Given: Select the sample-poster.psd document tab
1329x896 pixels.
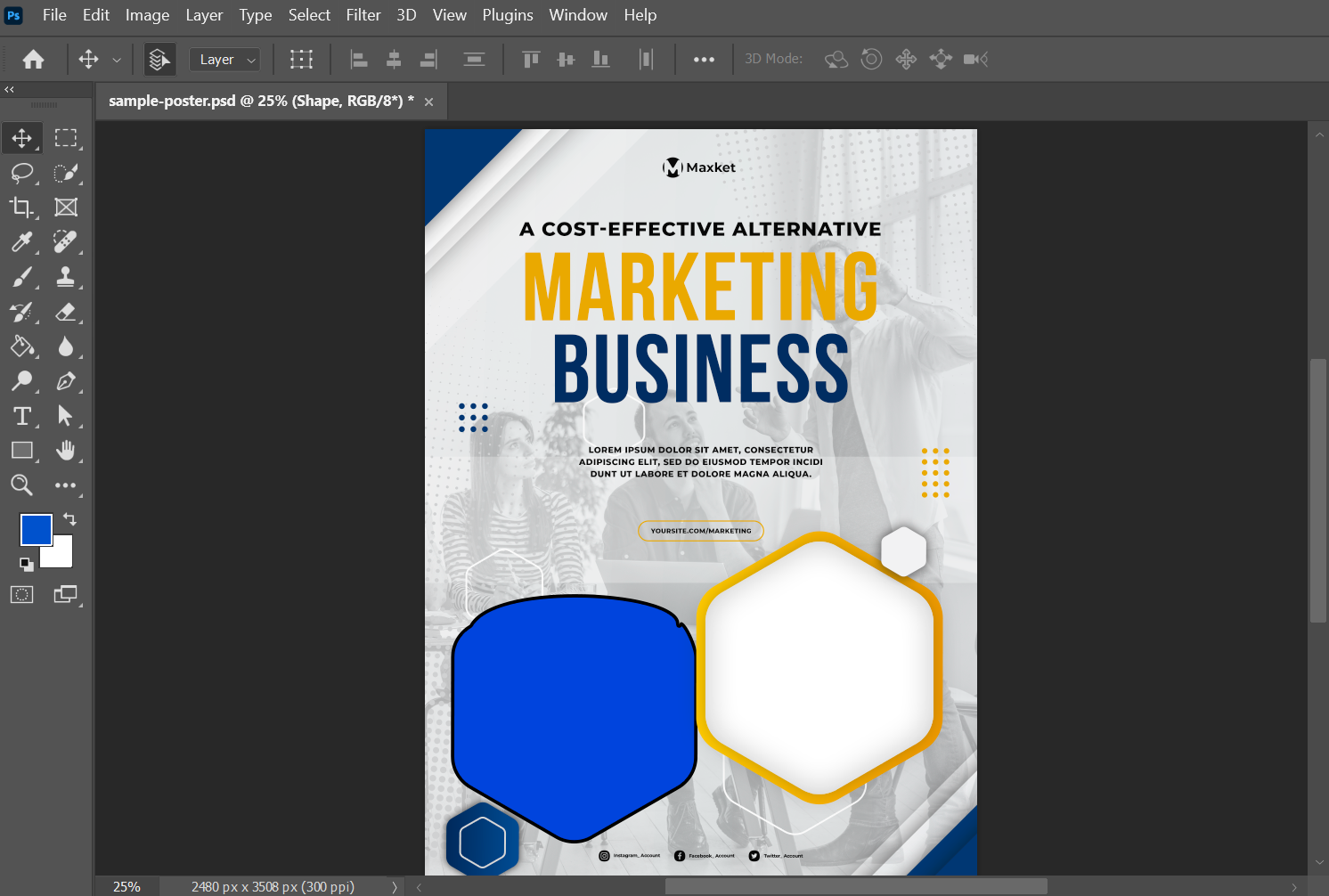Looking at the screenshot, I should 260,102.
